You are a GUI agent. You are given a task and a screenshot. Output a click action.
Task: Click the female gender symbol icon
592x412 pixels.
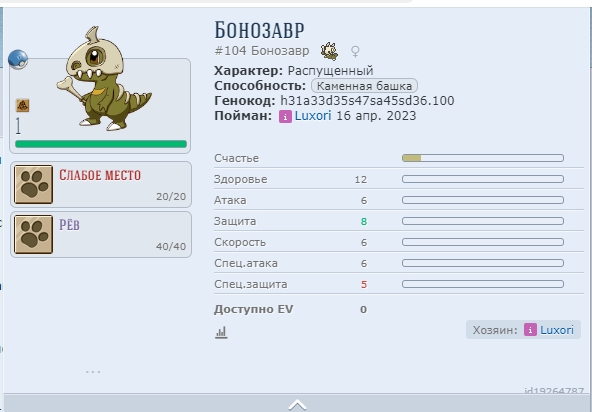(355, 51)
